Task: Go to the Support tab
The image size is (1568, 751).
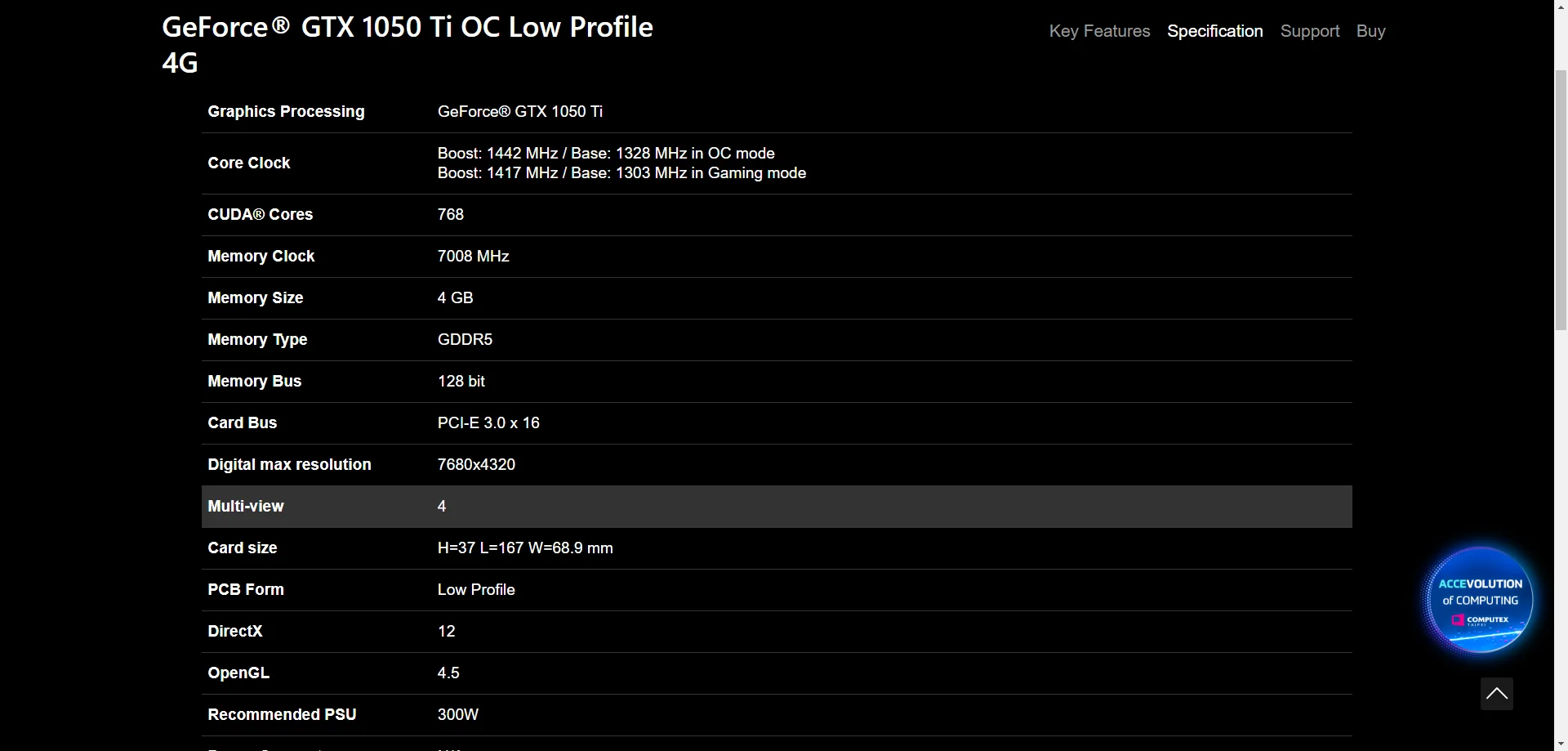Action: click(x=1310, y=31)
